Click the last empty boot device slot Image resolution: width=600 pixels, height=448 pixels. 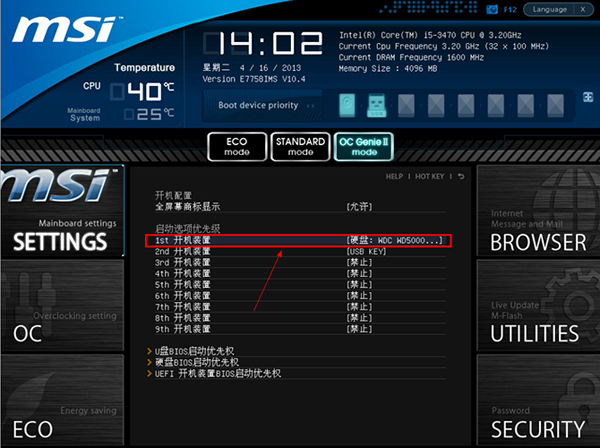pos(555,105)
